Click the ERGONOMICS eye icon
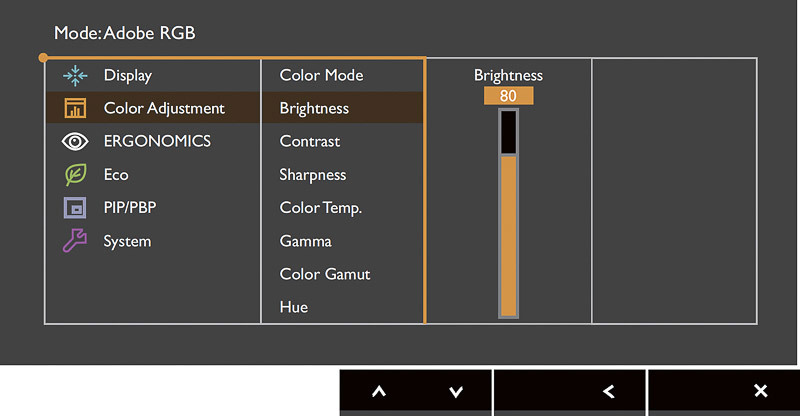 click(75, 141)
